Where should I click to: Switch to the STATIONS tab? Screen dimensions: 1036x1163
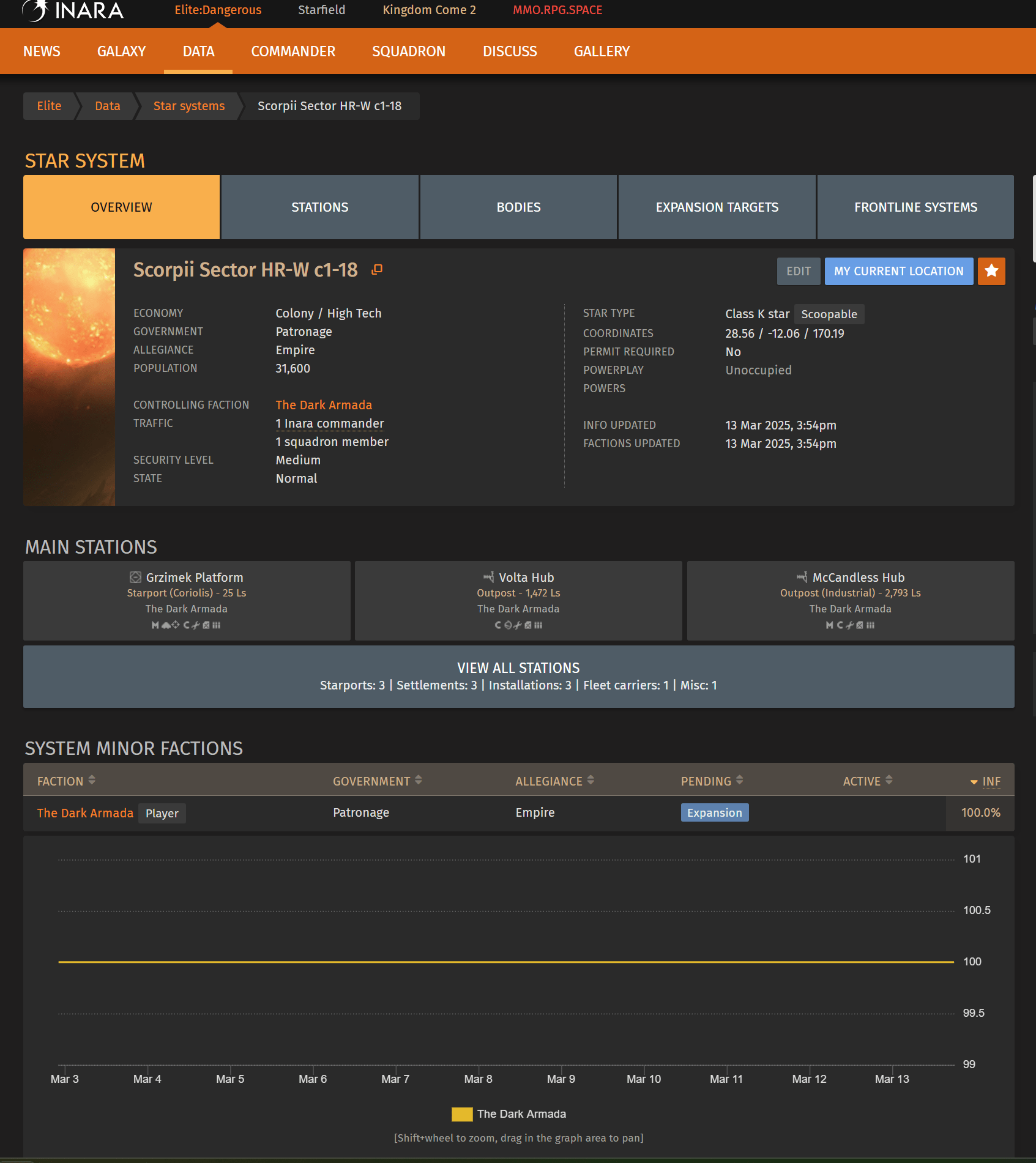320,207
